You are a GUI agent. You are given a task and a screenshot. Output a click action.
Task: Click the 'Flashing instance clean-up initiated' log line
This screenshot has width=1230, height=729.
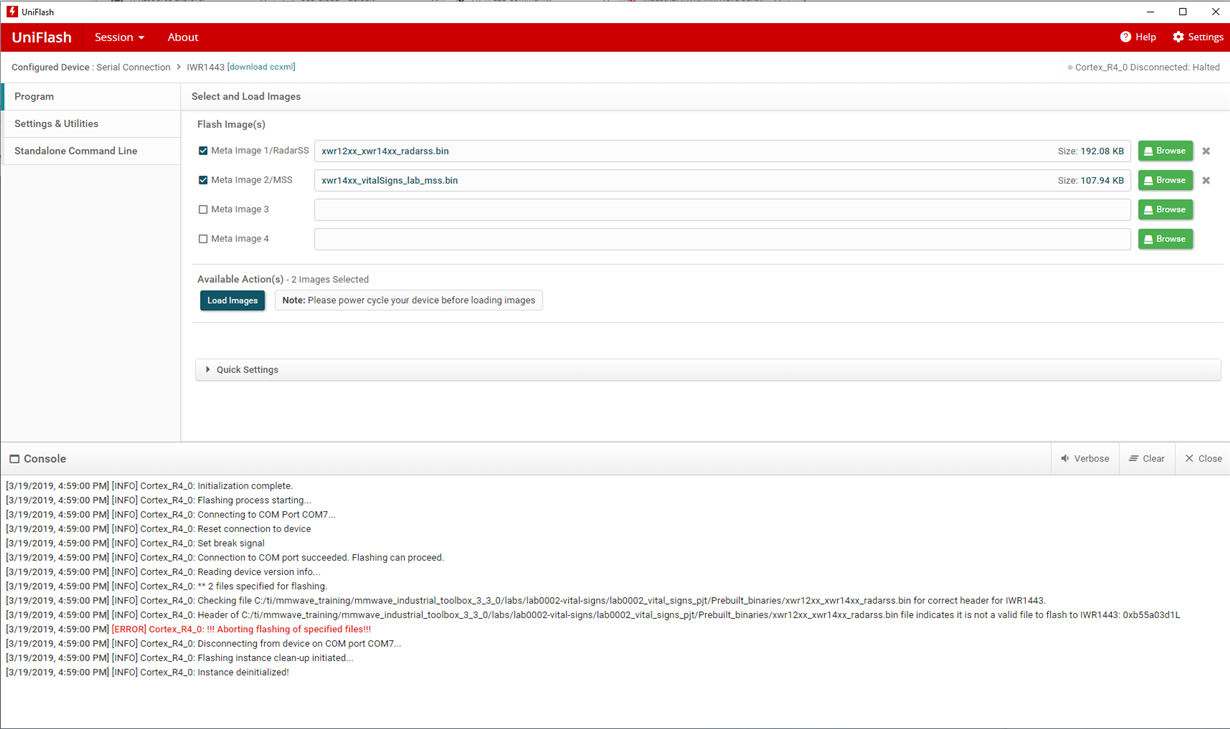tap(179, 659)
